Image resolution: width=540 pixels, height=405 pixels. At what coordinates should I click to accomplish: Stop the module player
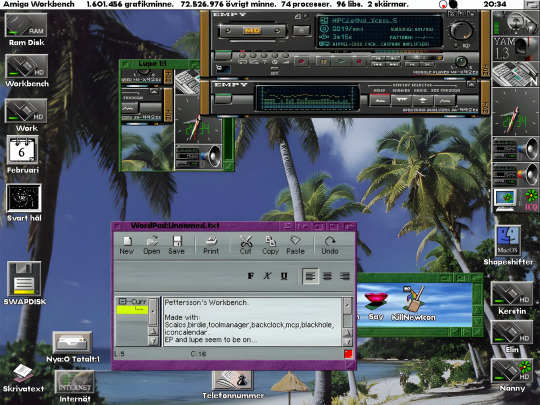(359, 62)
